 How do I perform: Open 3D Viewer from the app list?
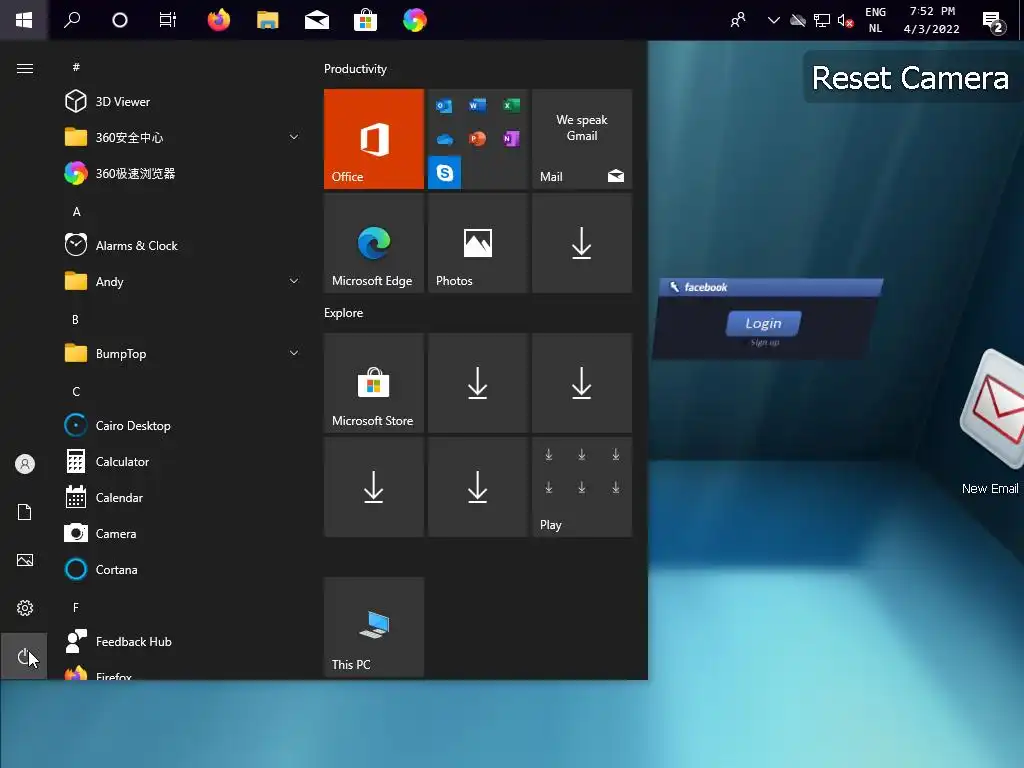coord(182,101)
